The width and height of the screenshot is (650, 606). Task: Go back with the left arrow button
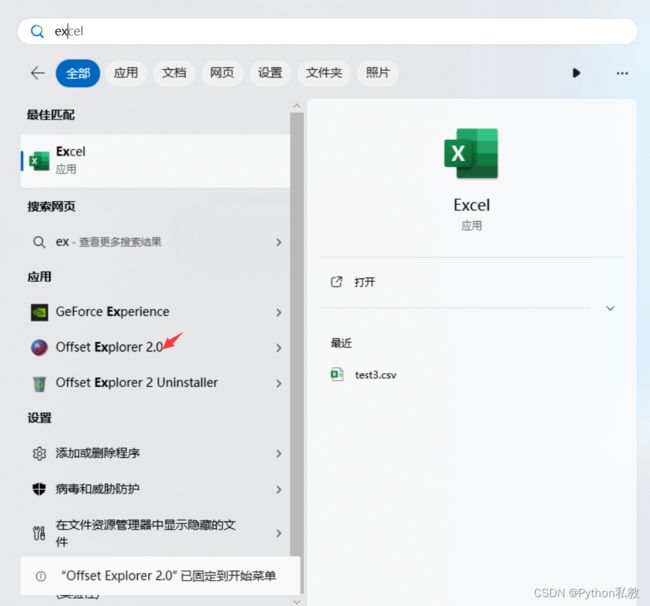click(x=38, y=73)
